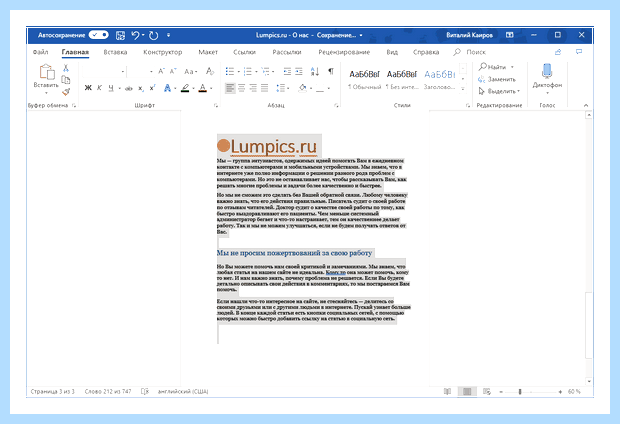This screenshot has width=620, height=424.
Task: Justify text alignment
Action: point(265,88)
